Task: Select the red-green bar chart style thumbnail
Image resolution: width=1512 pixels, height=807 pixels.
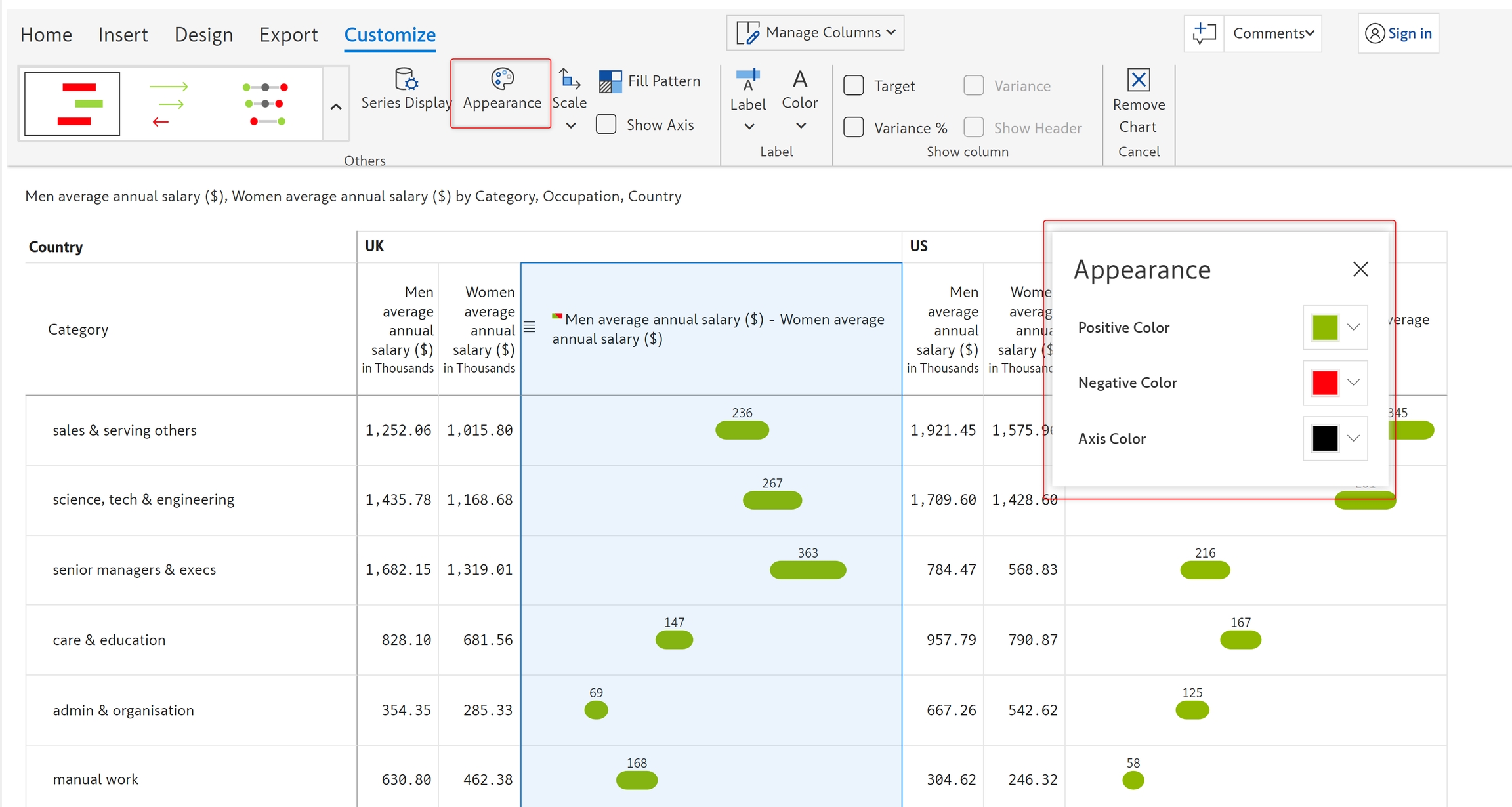Action: pos(72,104)
